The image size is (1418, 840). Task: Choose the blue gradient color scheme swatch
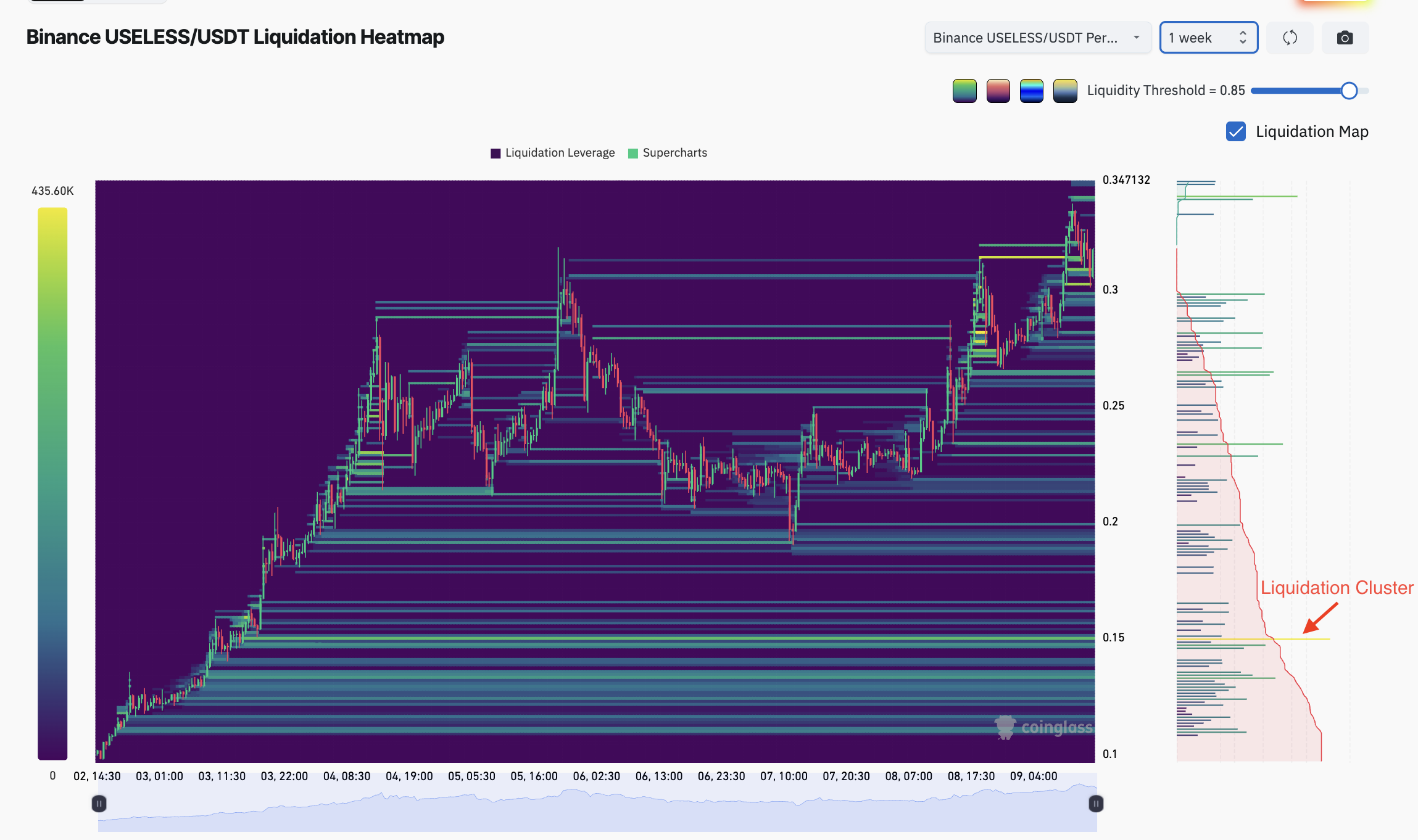click(x=1032, y=91)
